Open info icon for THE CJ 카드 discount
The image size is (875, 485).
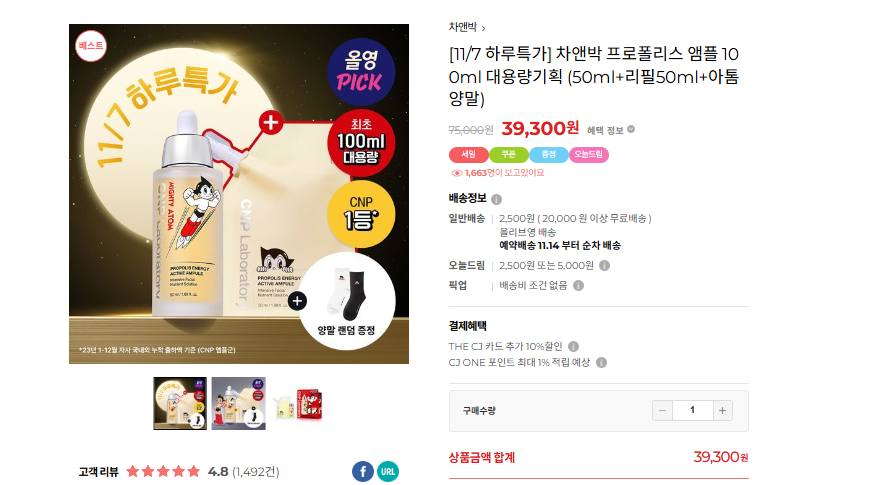point(573,347)
